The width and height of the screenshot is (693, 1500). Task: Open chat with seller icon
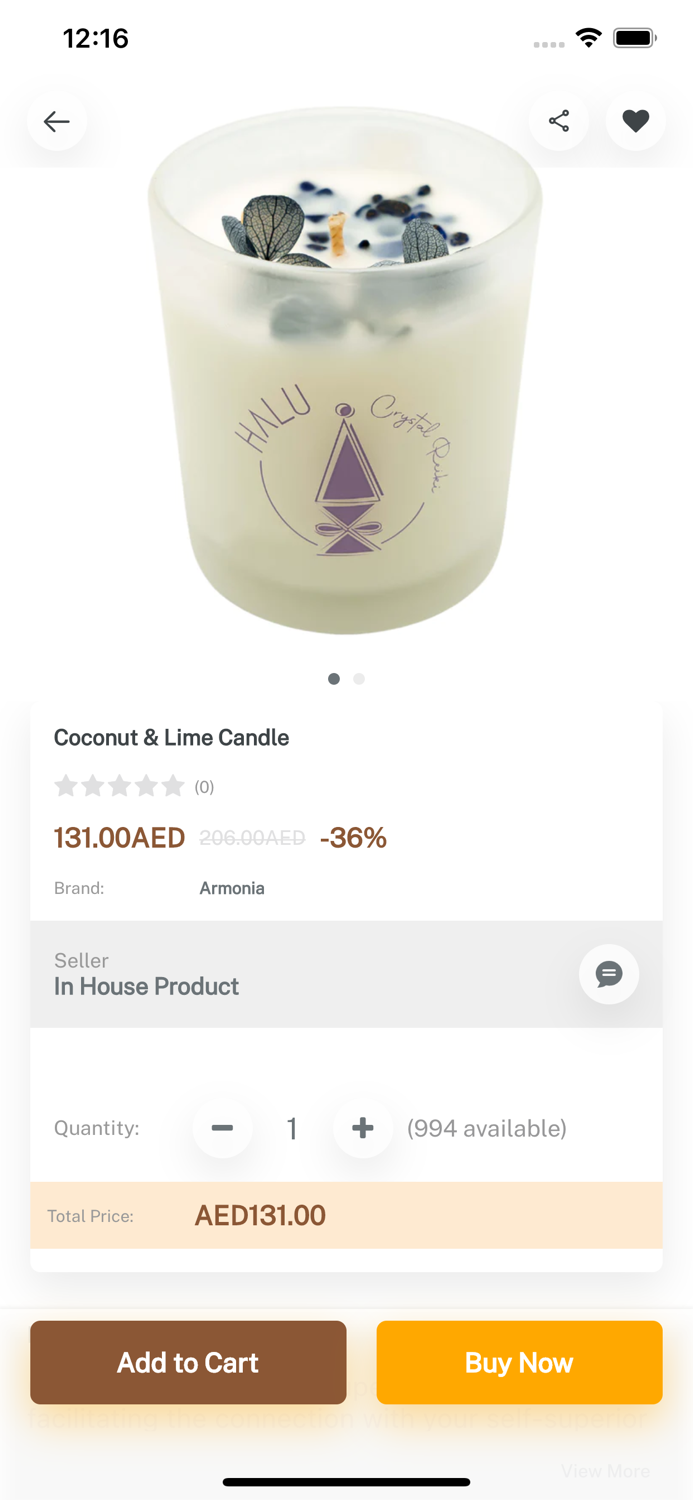(608, 974)
